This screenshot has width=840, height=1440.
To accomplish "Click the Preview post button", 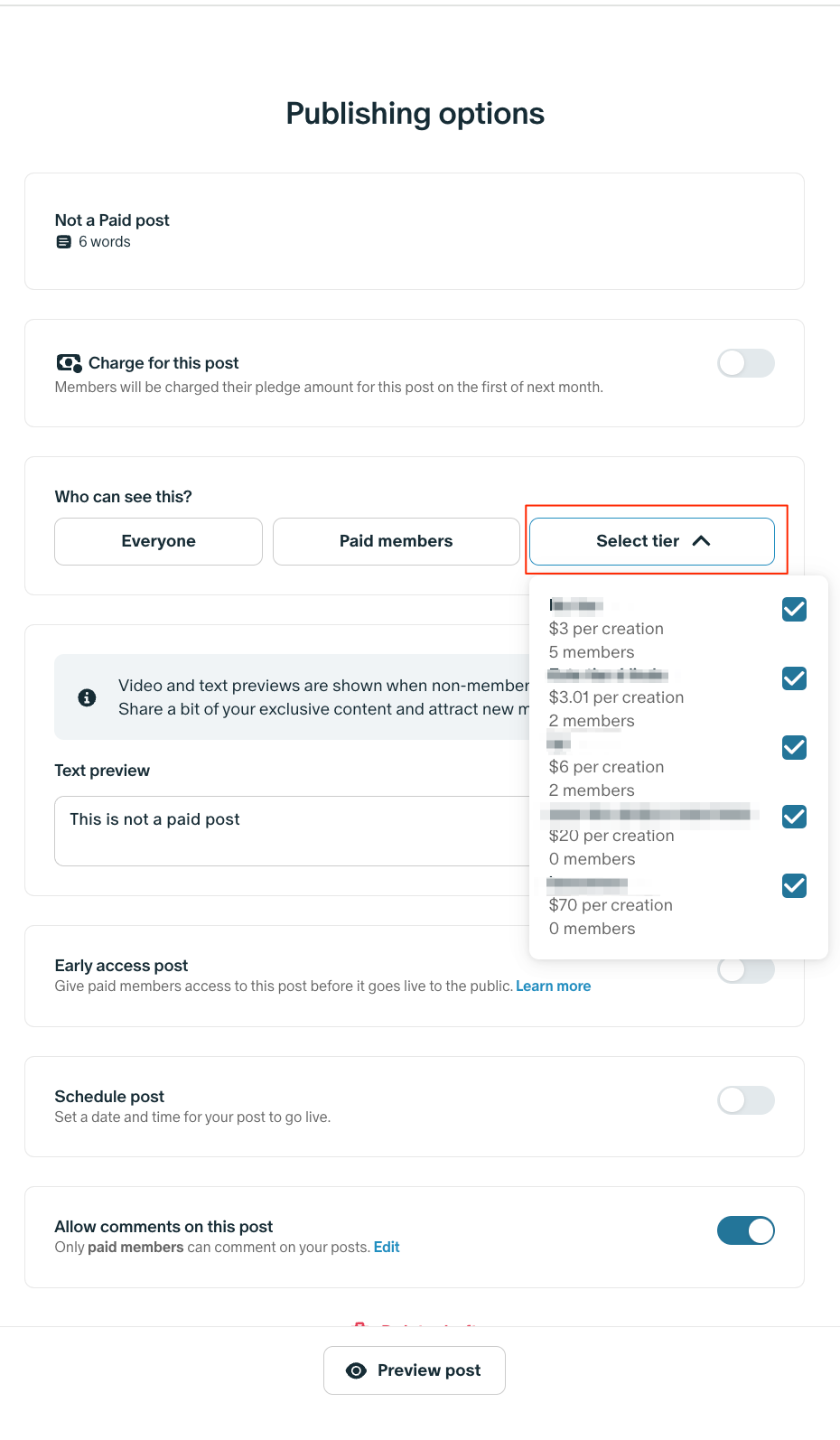I will point(415,1370).
